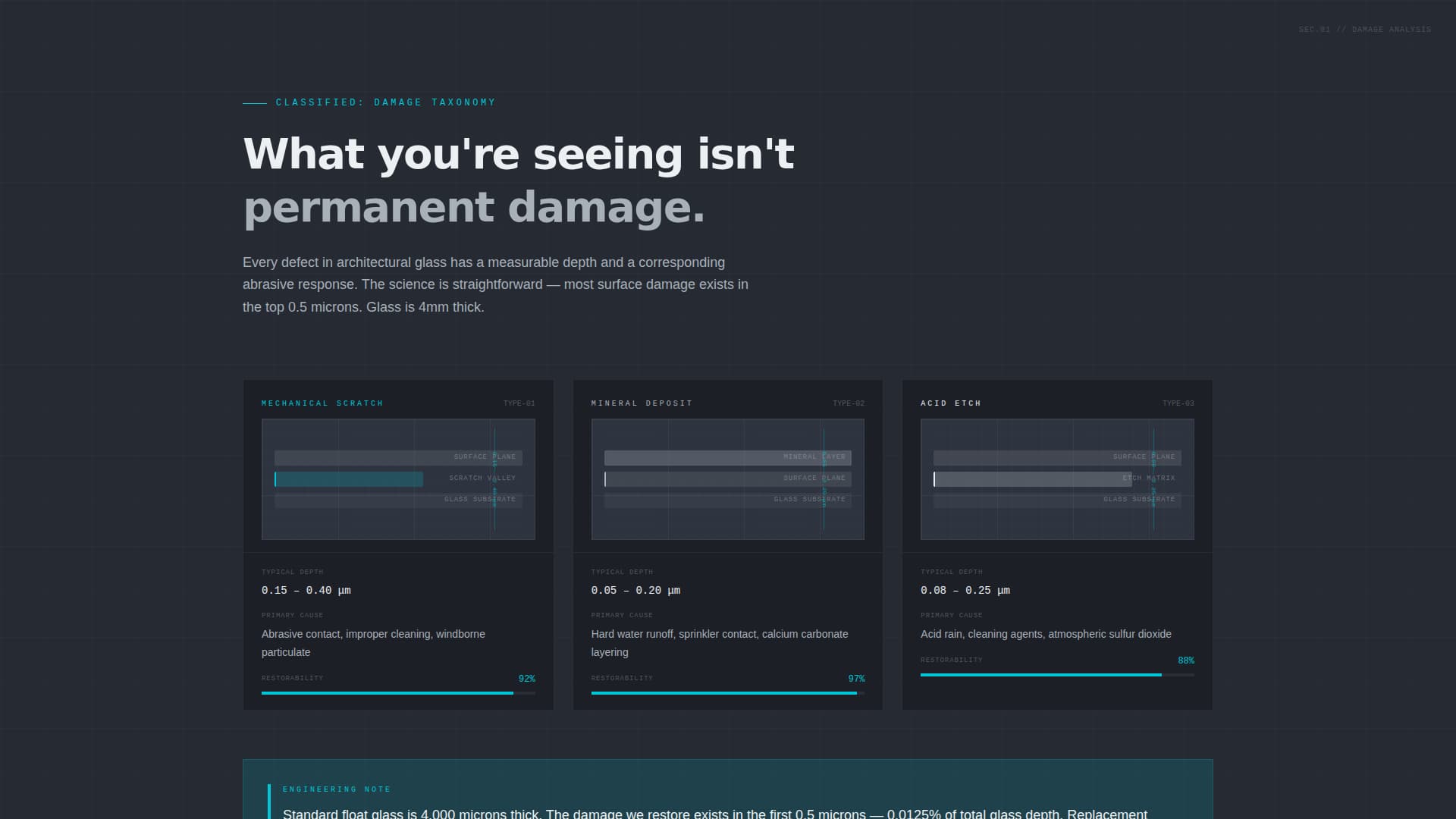The height and width of the screenshot is (819, 1456).
Task: Click the "ETCH MATRIX" layer label
Action: coord(1149,479)
